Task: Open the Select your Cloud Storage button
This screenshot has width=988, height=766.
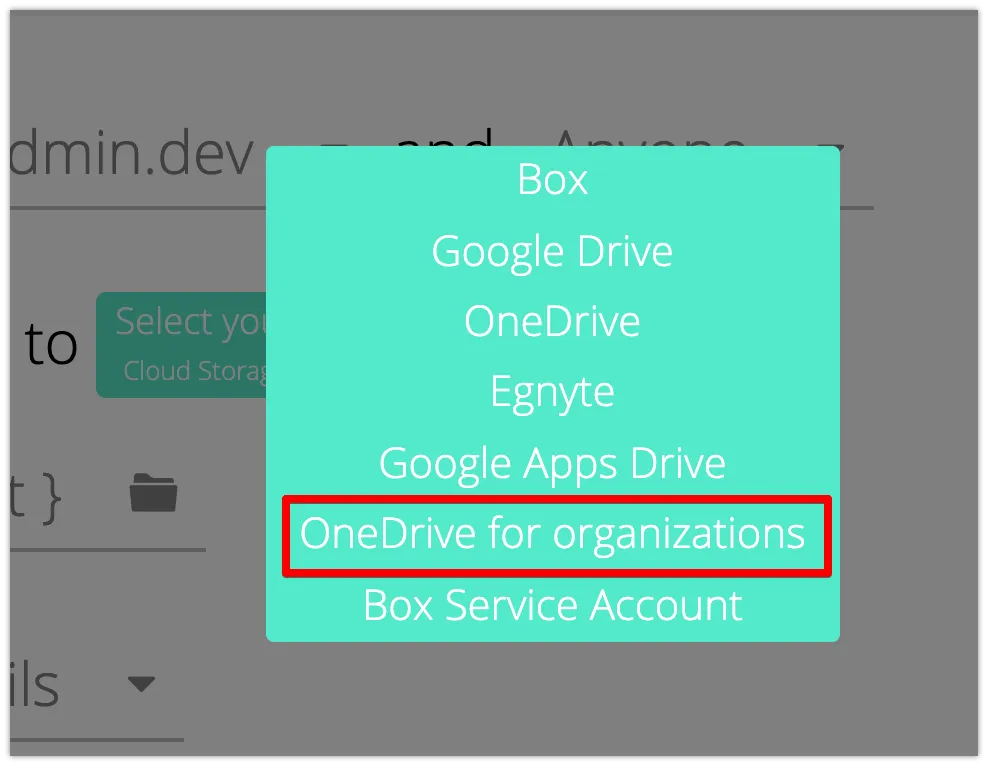Action: coord(181,345)
